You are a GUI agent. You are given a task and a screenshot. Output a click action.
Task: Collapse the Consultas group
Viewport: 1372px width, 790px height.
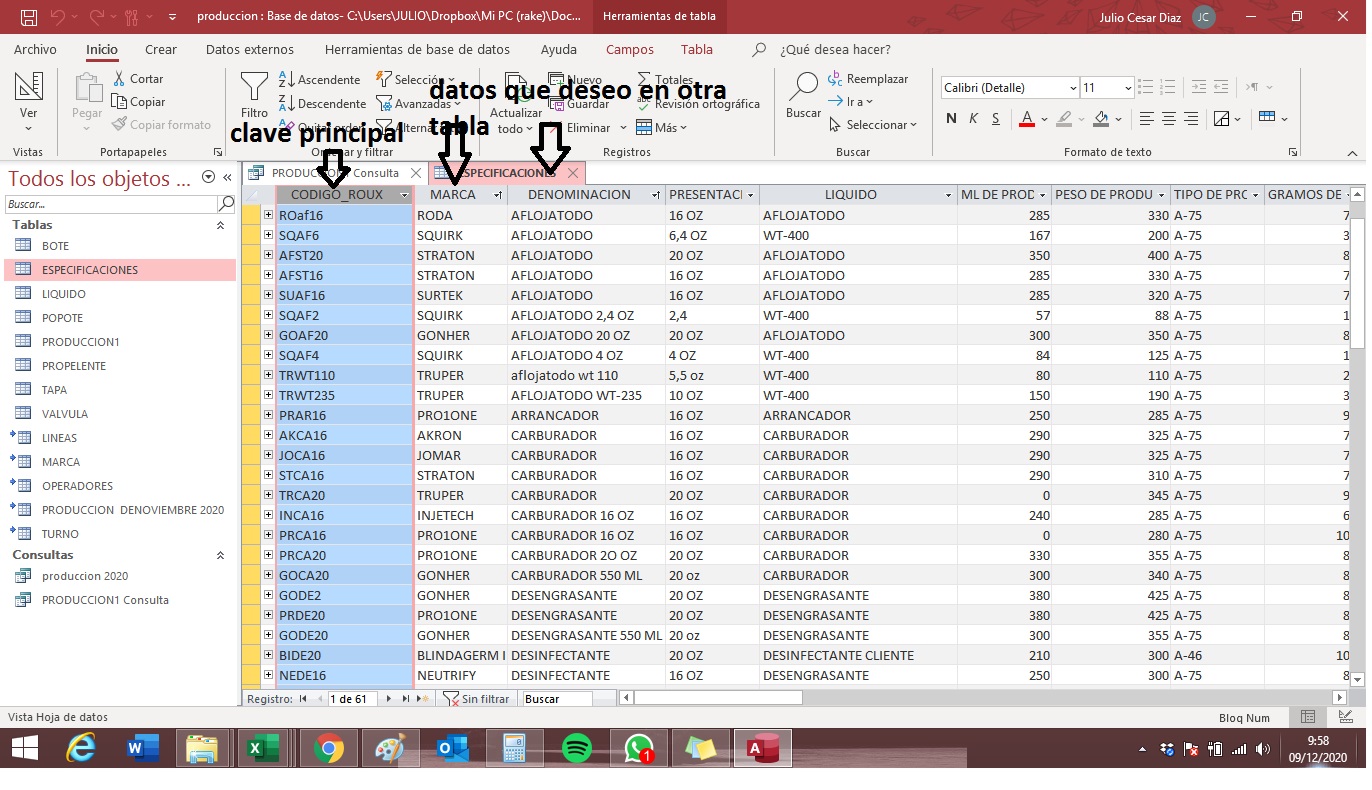point(221,555)
